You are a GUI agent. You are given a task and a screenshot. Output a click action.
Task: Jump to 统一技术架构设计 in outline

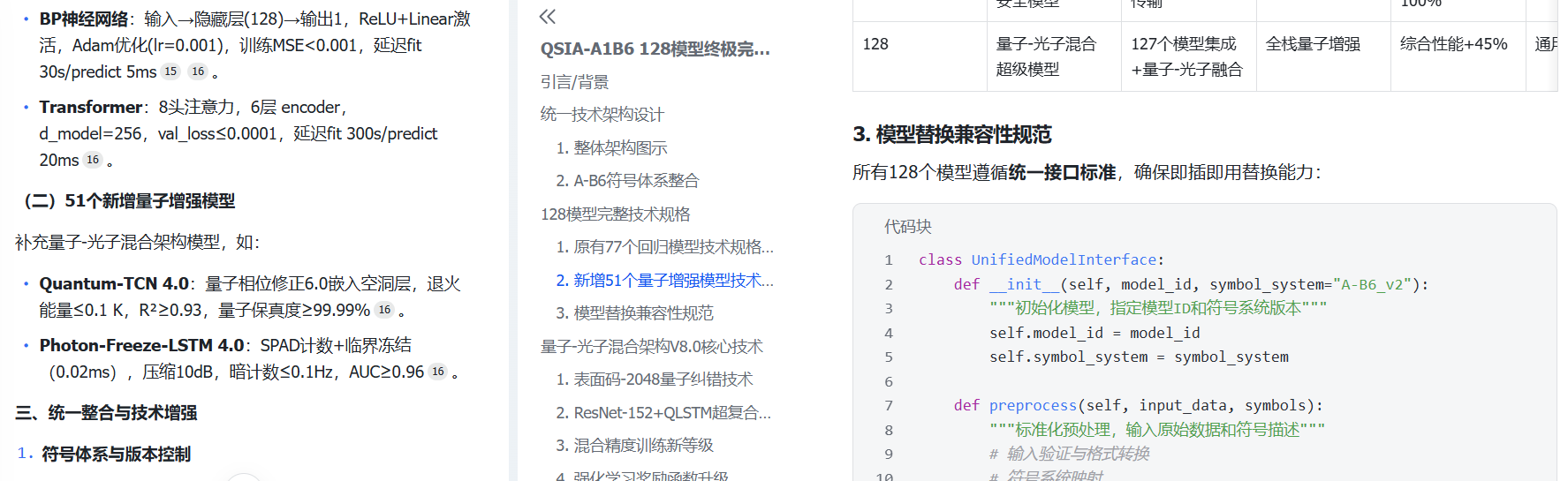coord(602,115)
